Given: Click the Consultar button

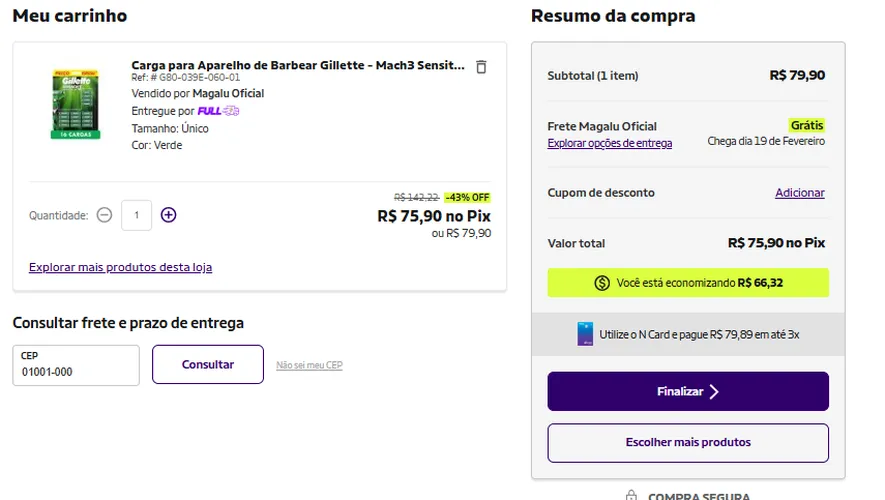Looking at the screenshot, I should coord(208,365).
